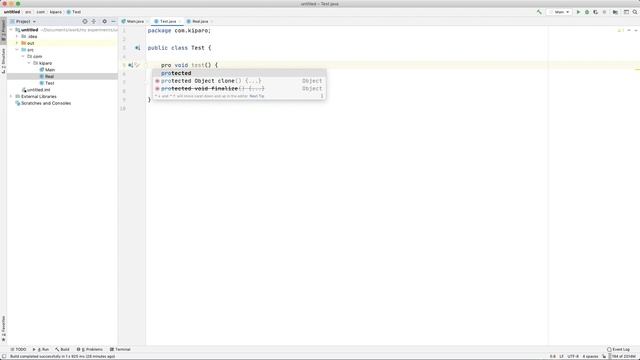Viewport: 640px width, 360px height.
Task: Open the TODO tool window
Action: pos(18,349)
